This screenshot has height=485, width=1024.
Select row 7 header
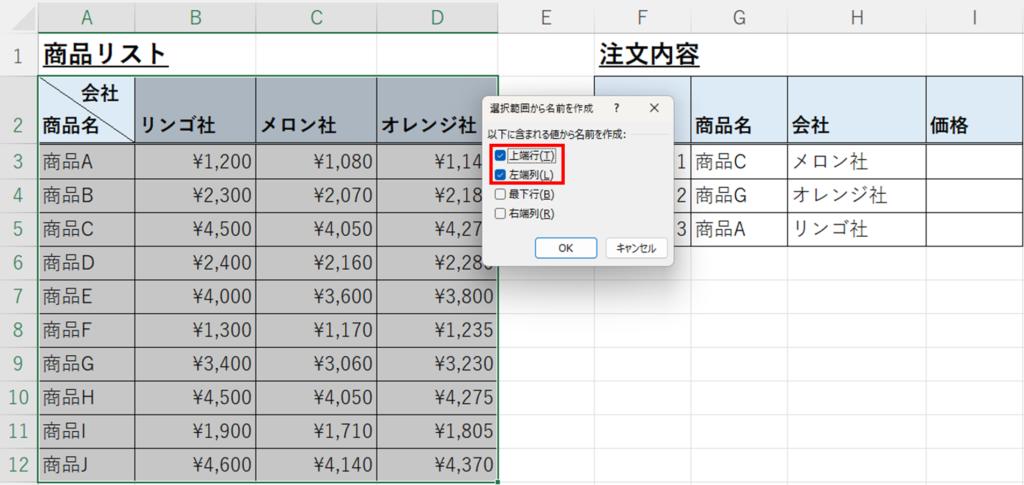coord(18,296)
